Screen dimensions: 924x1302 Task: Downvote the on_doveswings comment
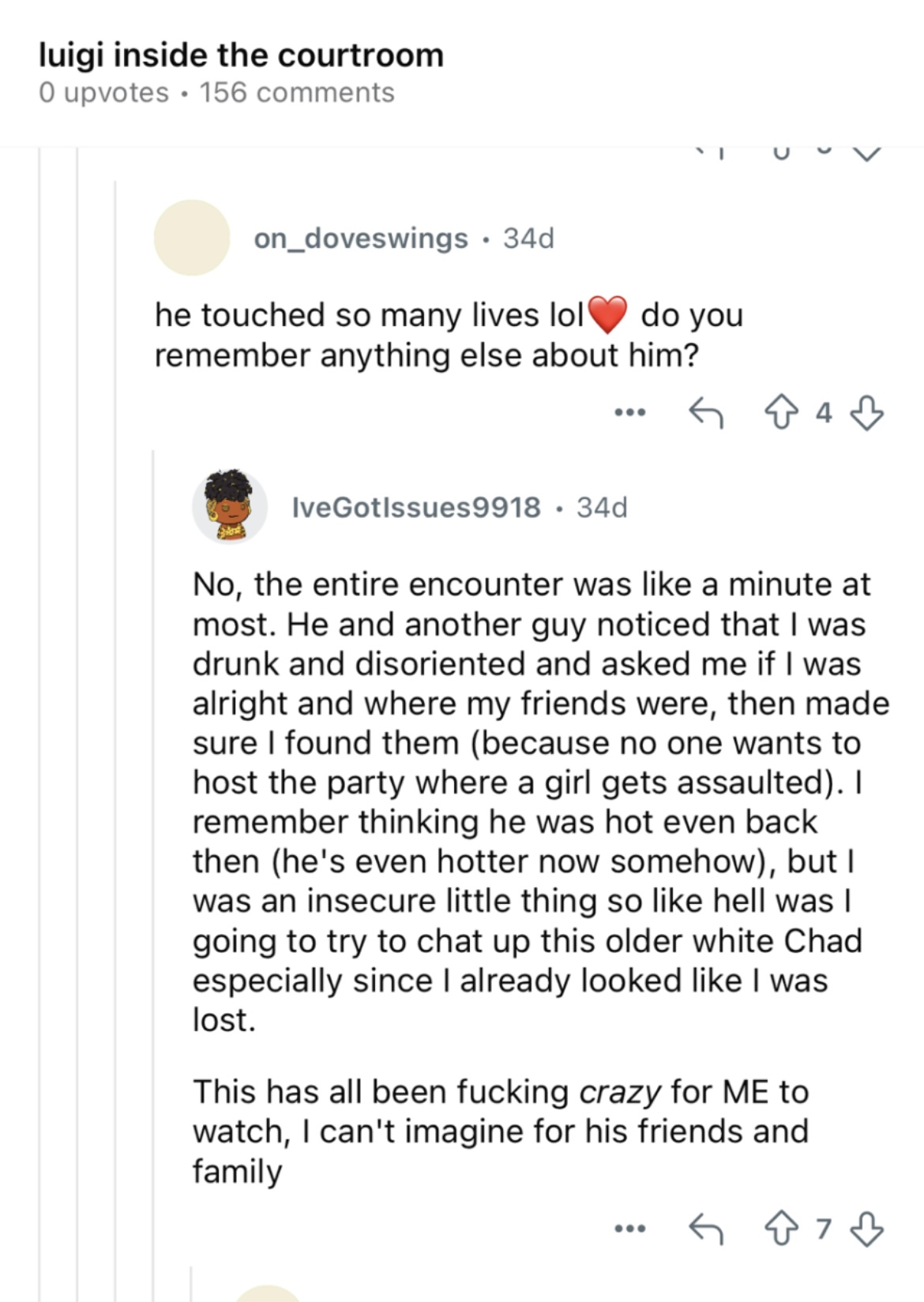coord(866,412)
